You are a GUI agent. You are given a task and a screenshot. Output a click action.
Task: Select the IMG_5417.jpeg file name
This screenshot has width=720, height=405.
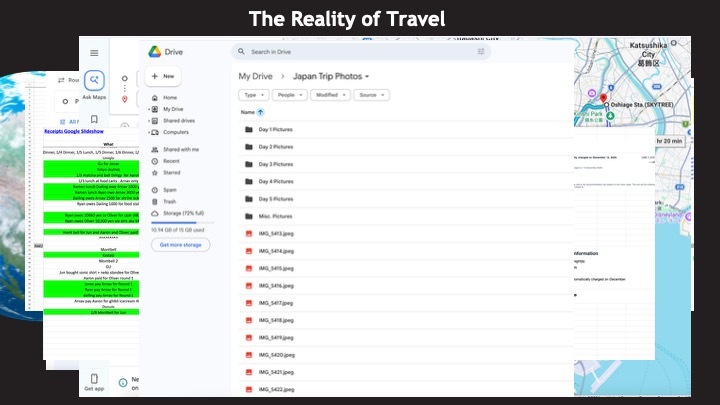[276, 303]
